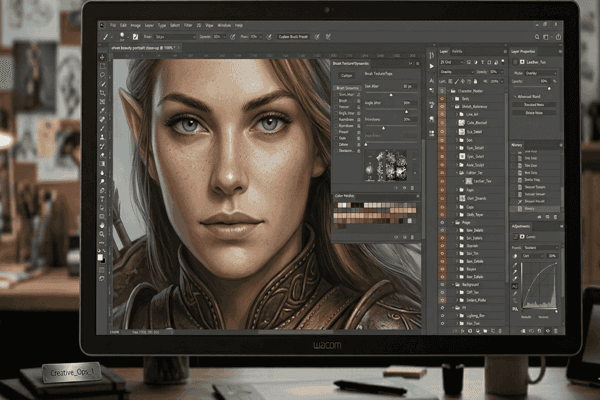This screenshot has width=600, height=400.
Task: Open the Help menu
Action: [239, 25]
